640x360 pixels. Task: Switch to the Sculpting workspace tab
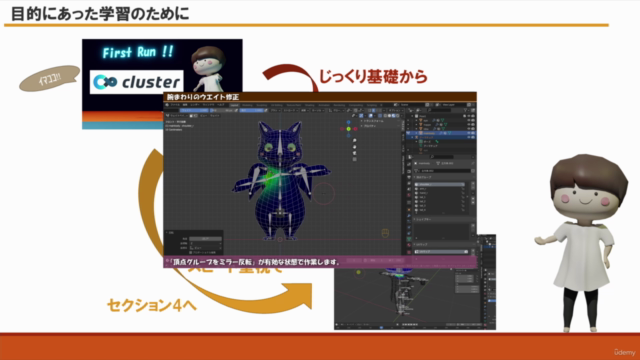262,105
